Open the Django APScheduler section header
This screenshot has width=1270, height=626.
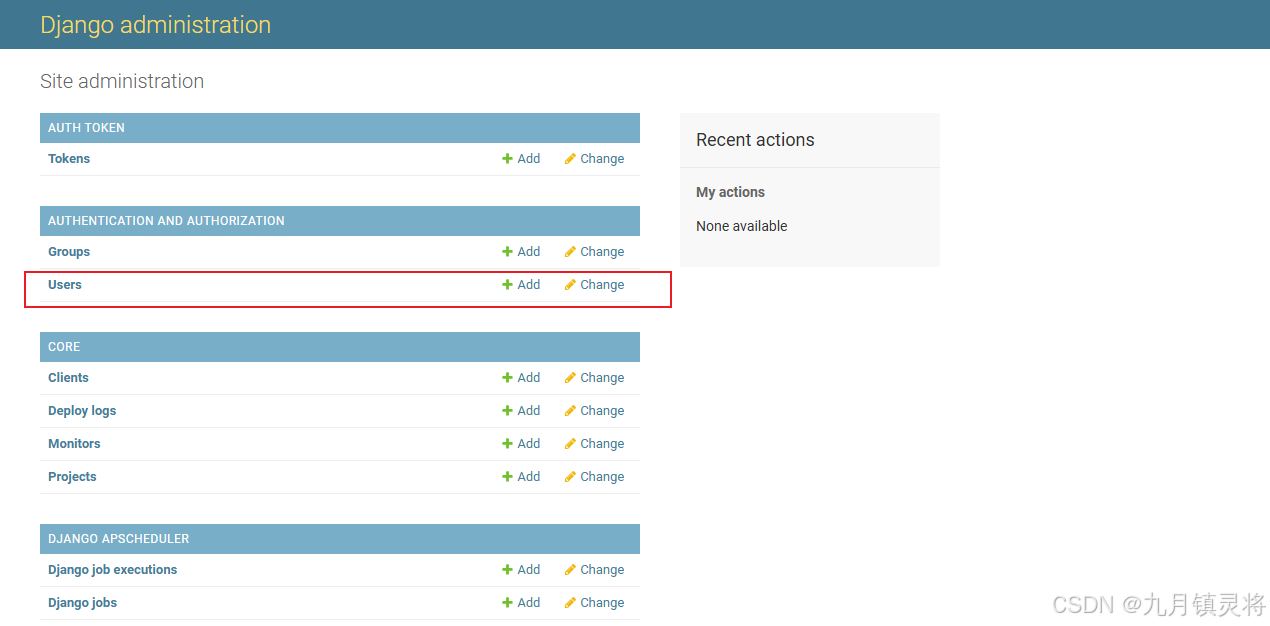click(119, 539)
